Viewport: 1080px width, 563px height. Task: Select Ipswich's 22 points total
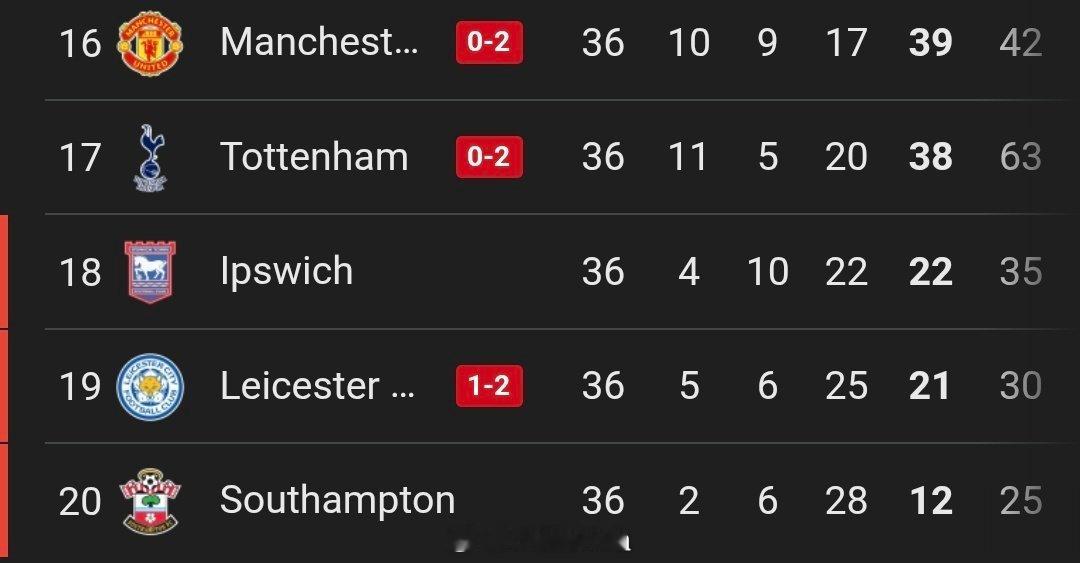931,272
